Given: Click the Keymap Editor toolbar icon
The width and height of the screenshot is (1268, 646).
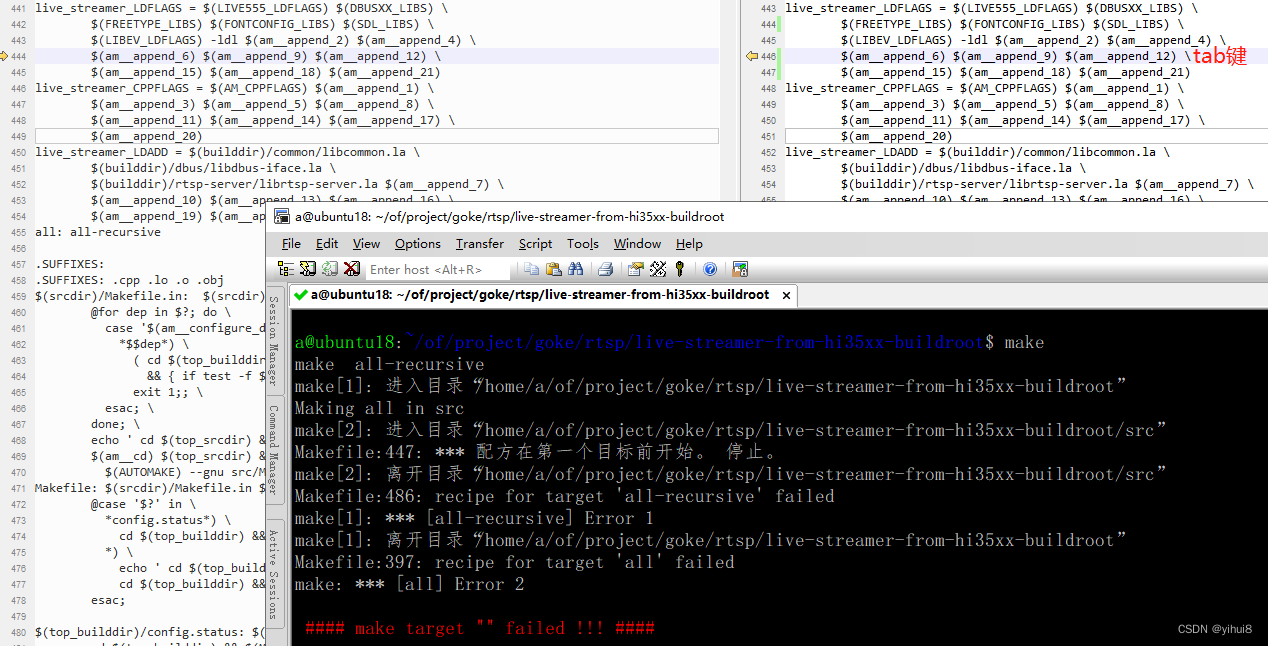Looking at the screenshot, I should 658,269.
